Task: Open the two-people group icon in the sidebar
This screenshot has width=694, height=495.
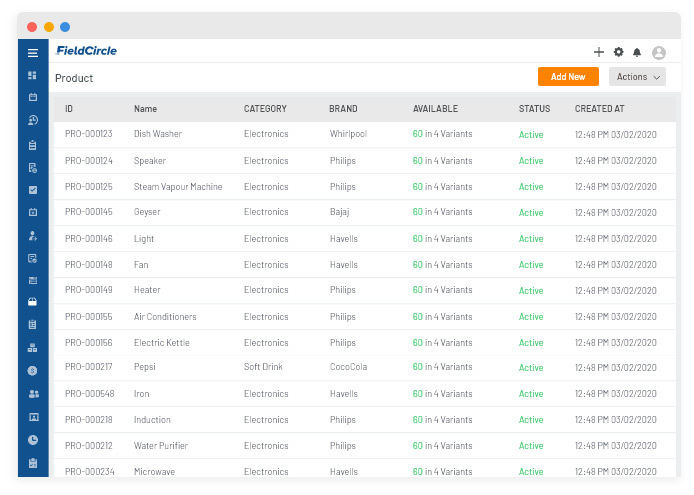Action: coord(34,394)
